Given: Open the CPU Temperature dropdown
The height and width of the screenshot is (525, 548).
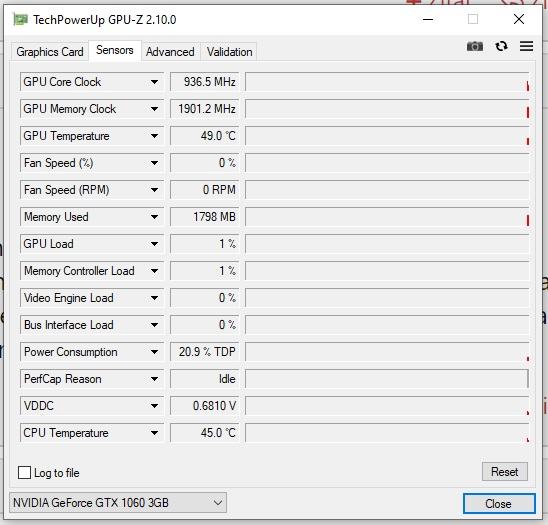Looking at the screenshot, I should [92, 433].
